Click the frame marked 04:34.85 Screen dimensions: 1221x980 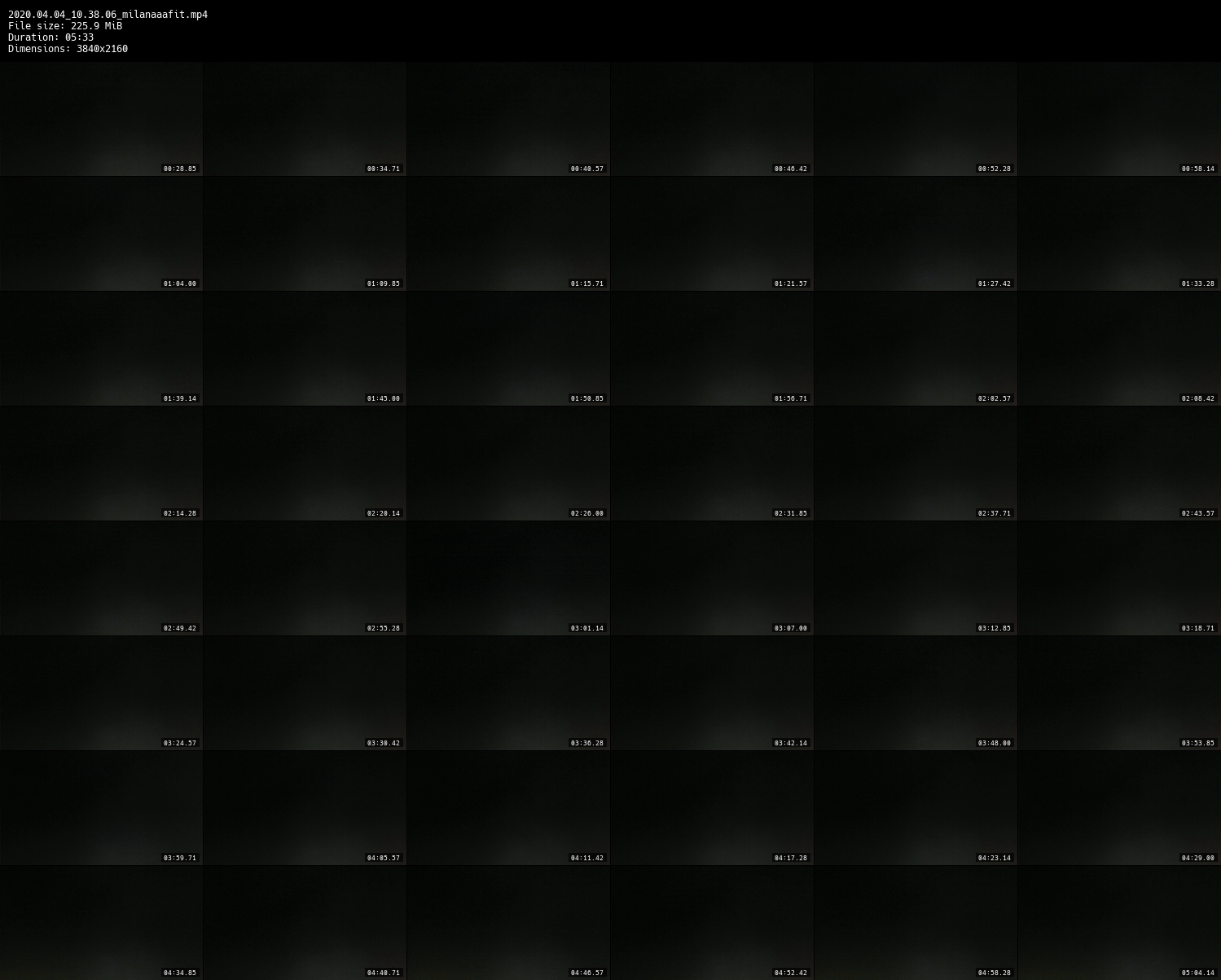(x=101, y=923)
